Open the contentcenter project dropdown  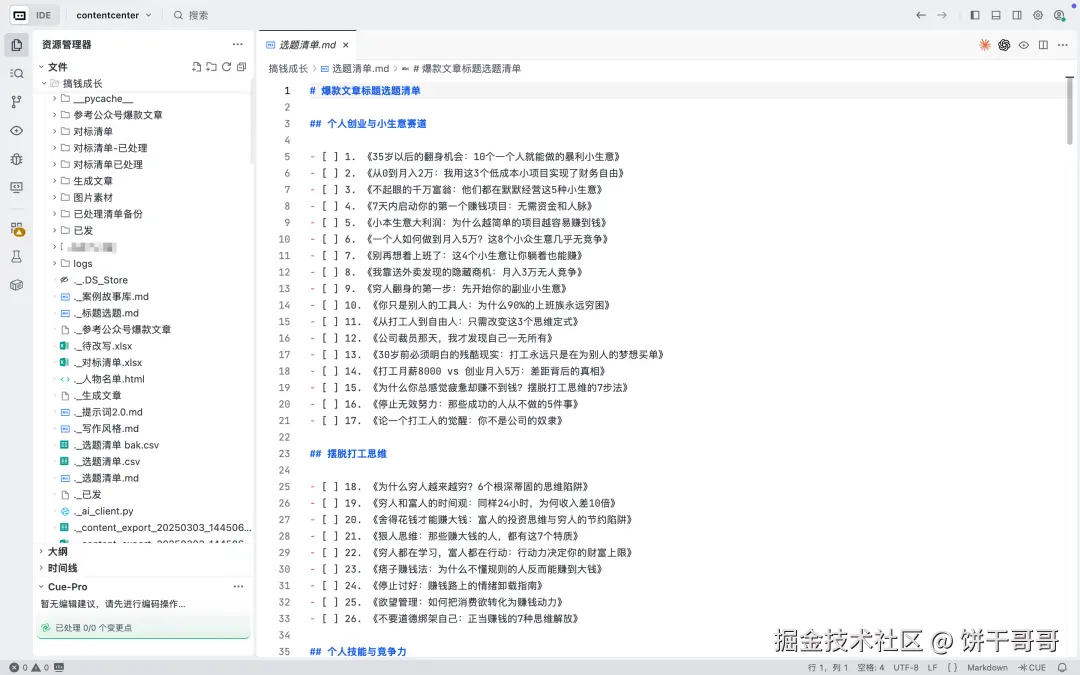[x=114, y=15]
